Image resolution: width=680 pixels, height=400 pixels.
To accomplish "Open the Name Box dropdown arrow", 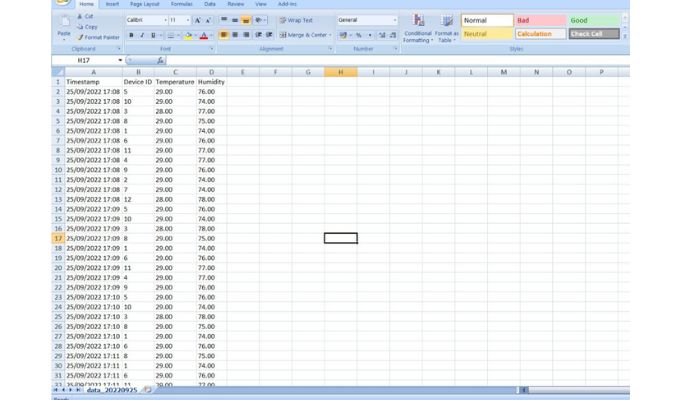I will click(x=120, y=61).
